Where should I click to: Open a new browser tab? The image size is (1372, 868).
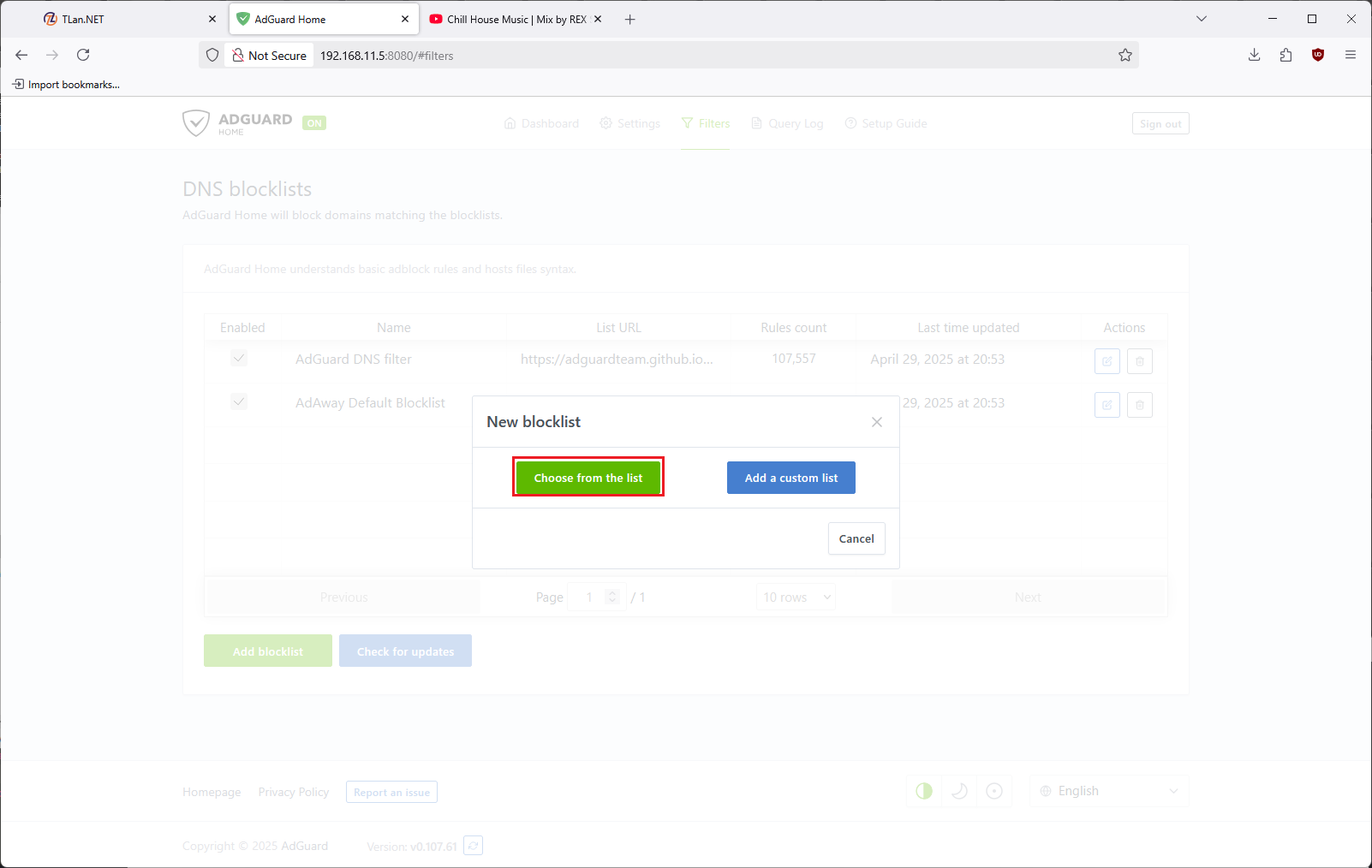[630, 19]
